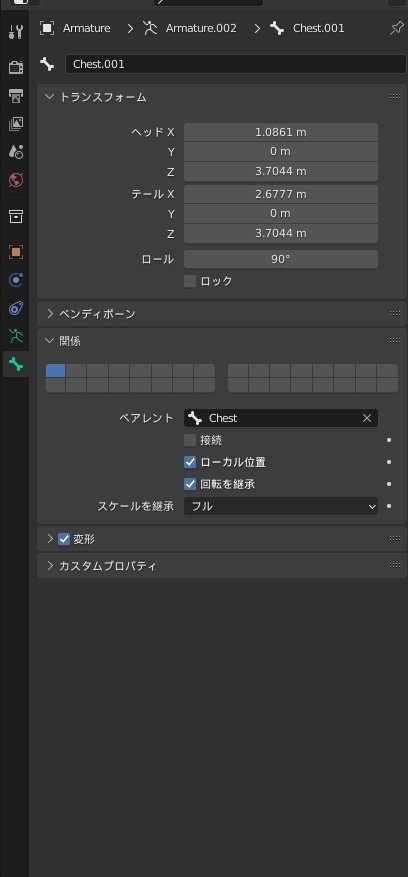This screenshot has height=877, width=408.
Task: Collapse the トランスフォーム panel
Action: point(49,97)
